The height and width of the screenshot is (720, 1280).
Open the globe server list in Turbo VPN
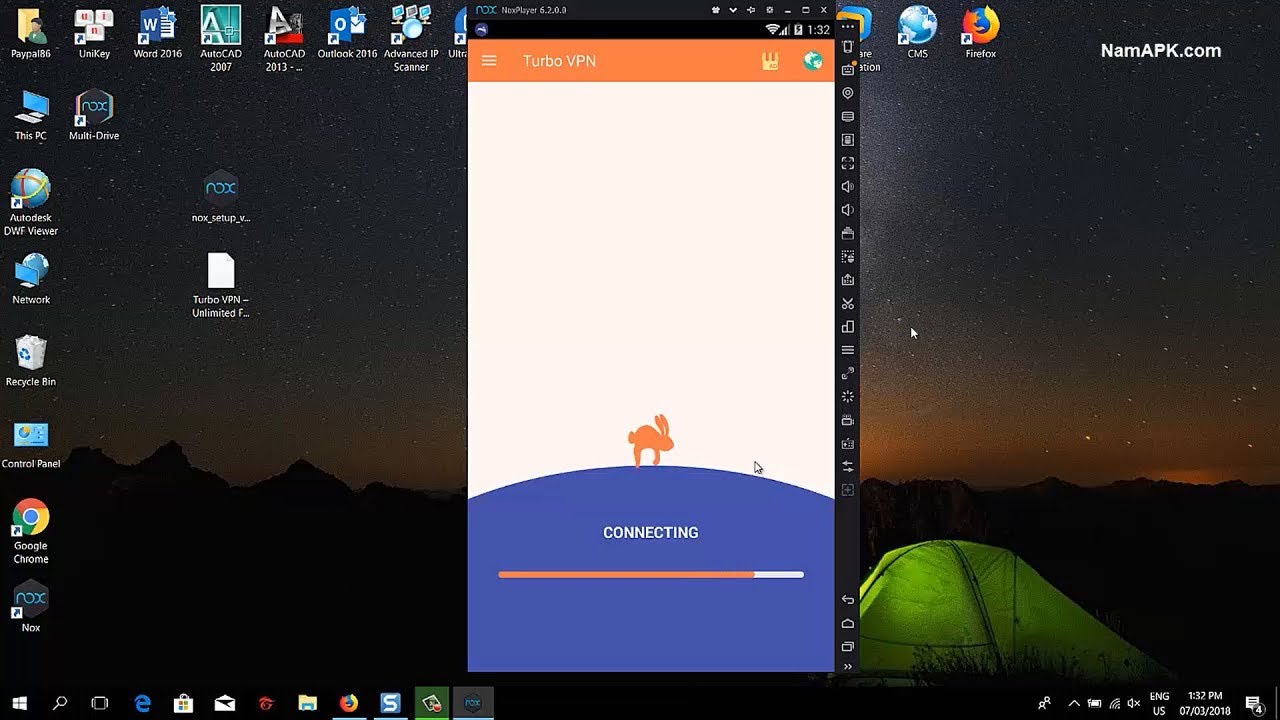813,61
